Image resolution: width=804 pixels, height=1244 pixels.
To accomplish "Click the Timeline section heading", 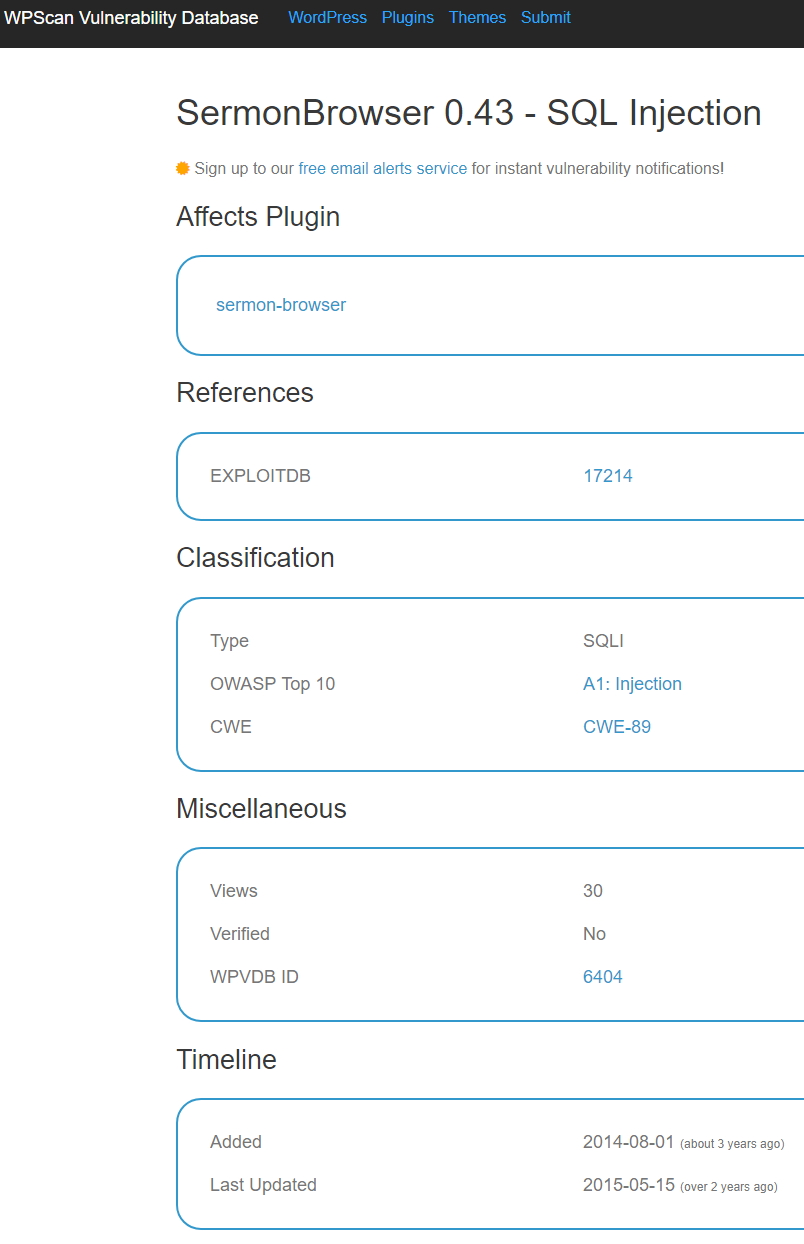I will [x=226, y=1060].
